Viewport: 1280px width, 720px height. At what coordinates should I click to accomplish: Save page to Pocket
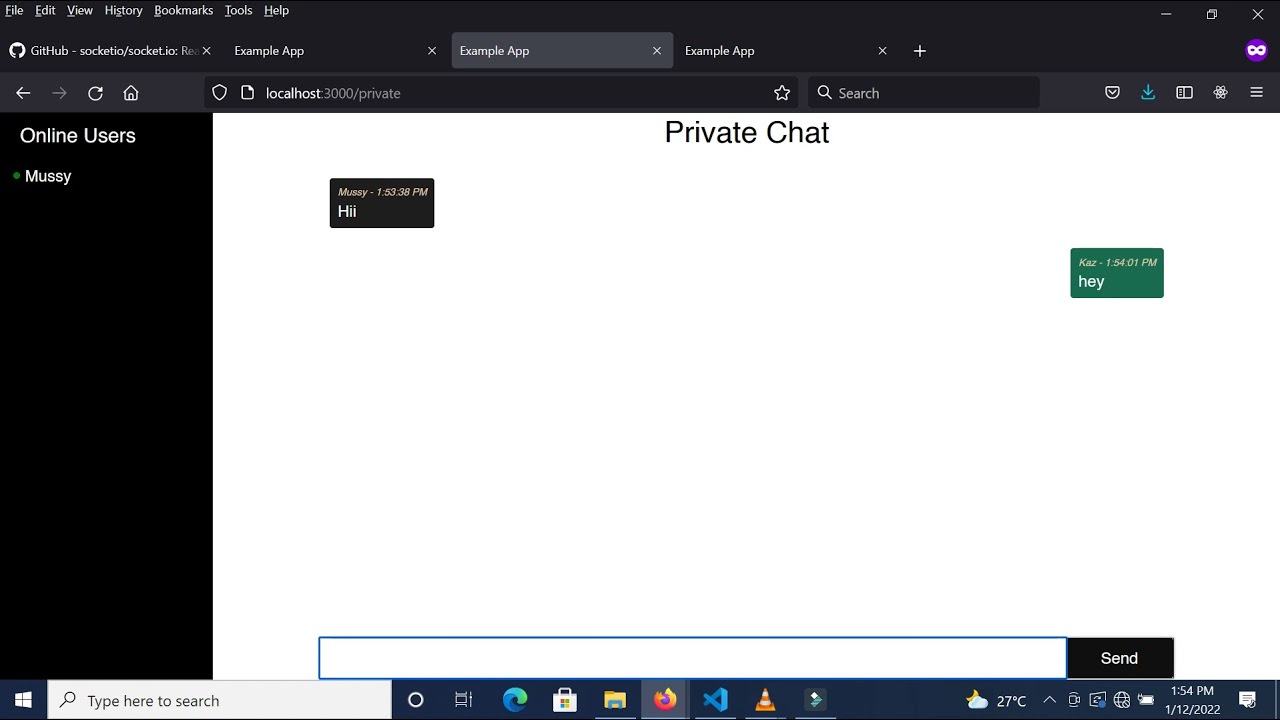(1112, 93)
